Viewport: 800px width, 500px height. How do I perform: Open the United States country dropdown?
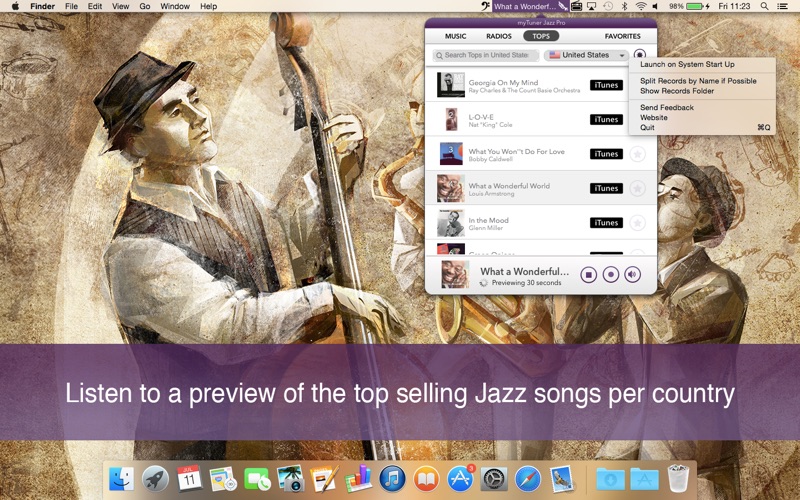[x=587, y=55]
